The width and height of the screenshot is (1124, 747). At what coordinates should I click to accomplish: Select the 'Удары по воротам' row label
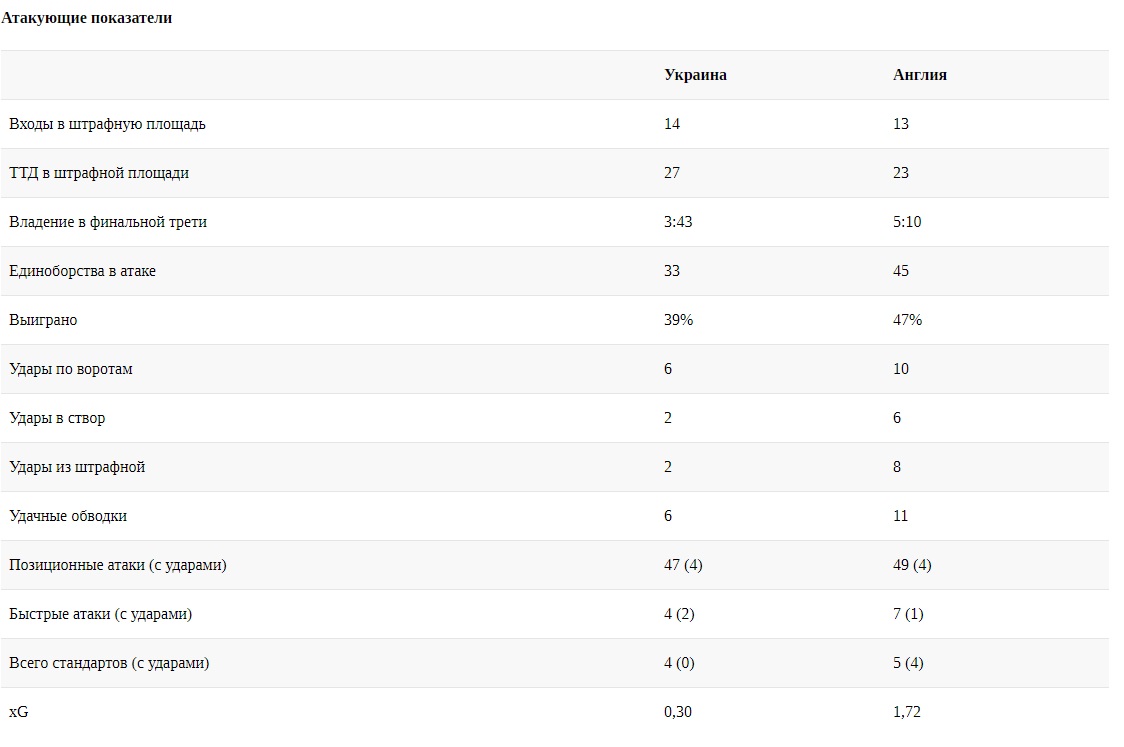pyautogui.click(x=71, y=369)
